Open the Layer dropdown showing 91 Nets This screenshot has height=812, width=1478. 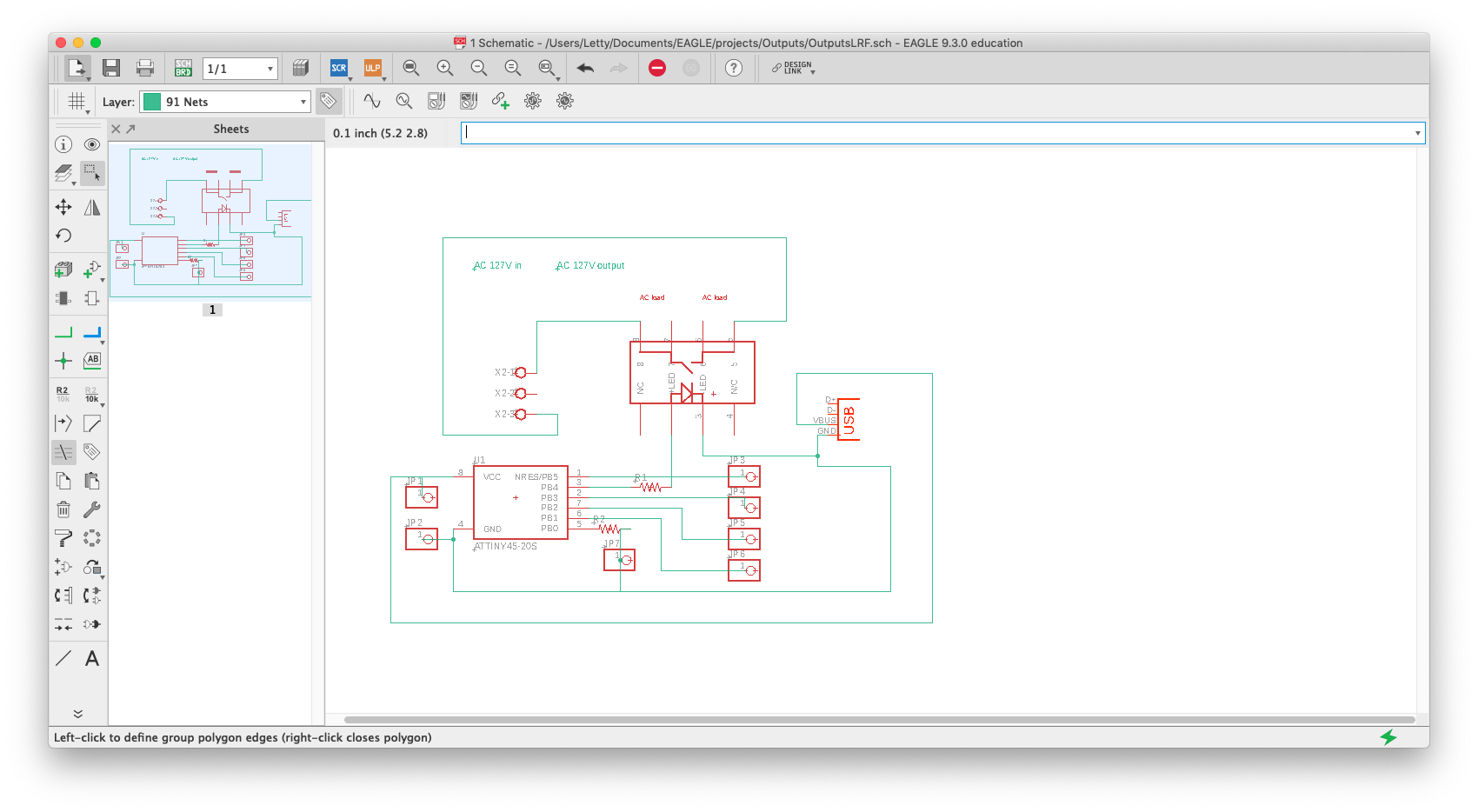(x=224, y=102)
